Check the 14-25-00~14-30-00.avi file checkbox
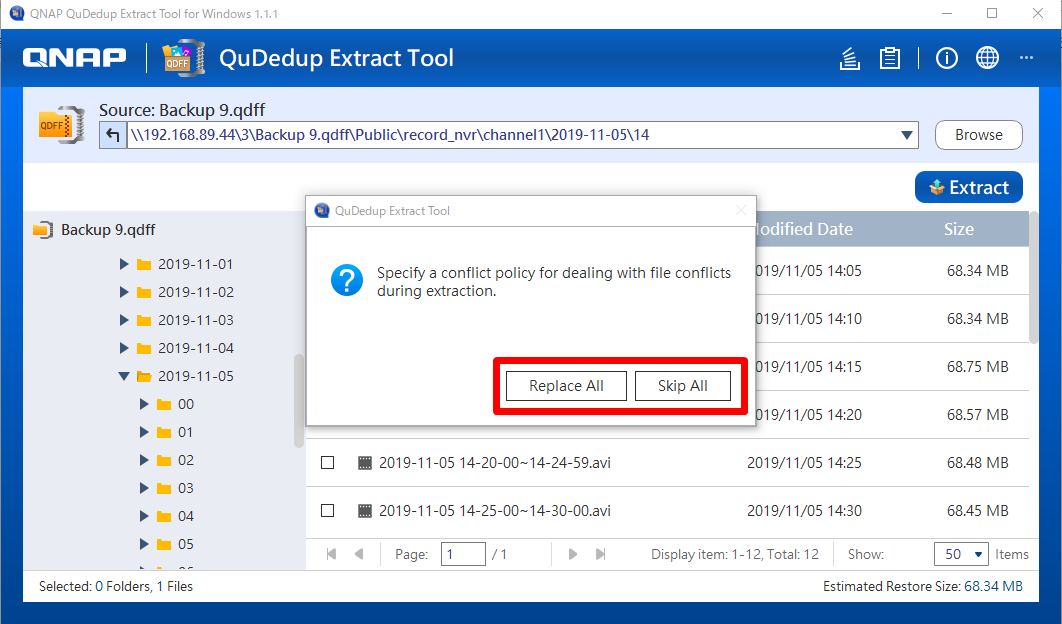 328,511
